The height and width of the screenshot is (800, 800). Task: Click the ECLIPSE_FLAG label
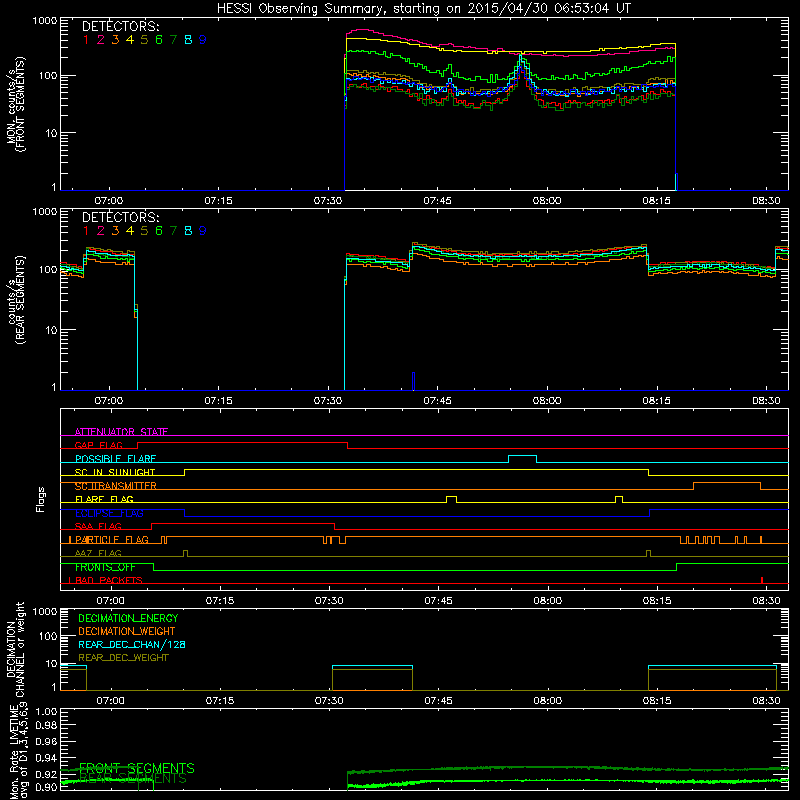click(x=109, y=513)
